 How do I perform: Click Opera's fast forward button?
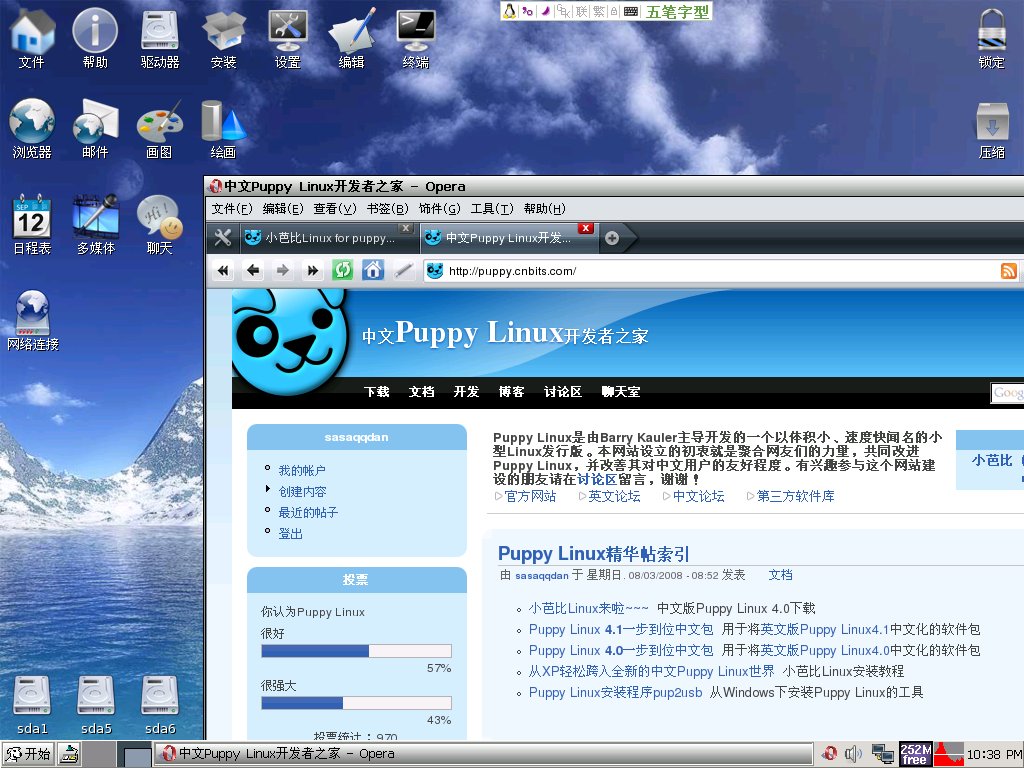point(312,270)
